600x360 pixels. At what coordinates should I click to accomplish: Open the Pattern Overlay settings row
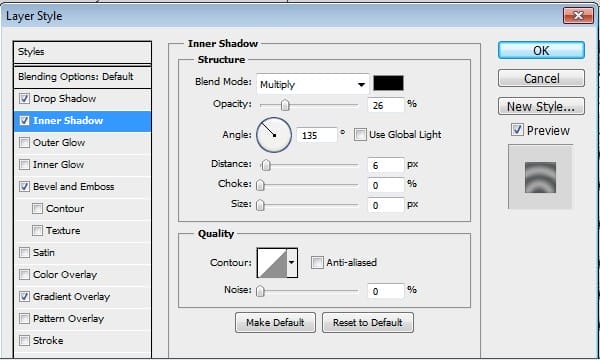coord(82,319)
